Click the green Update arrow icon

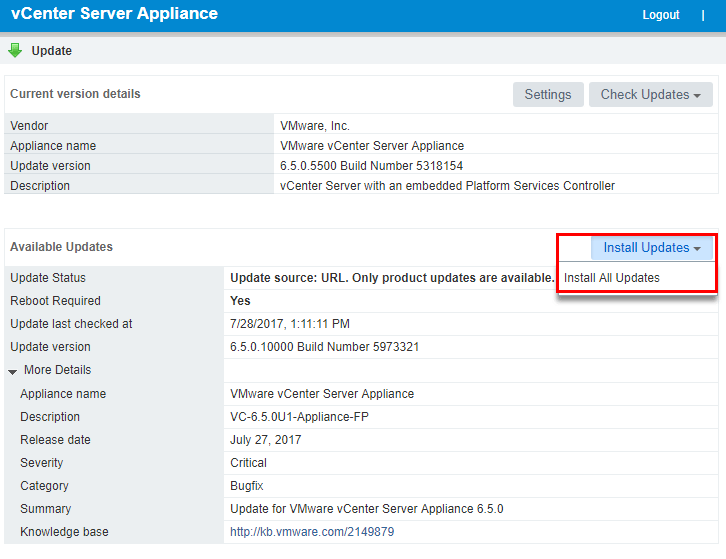(15, 50)
